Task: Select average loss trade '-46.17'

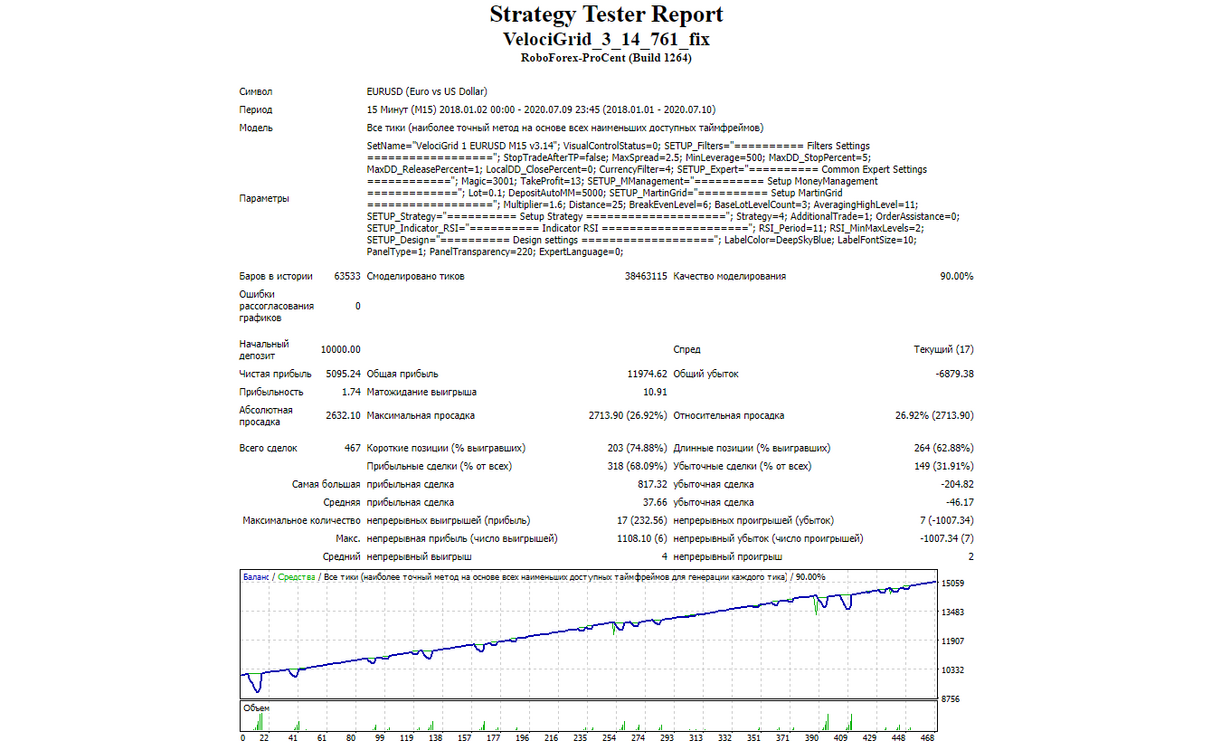Action: point(960,502)
